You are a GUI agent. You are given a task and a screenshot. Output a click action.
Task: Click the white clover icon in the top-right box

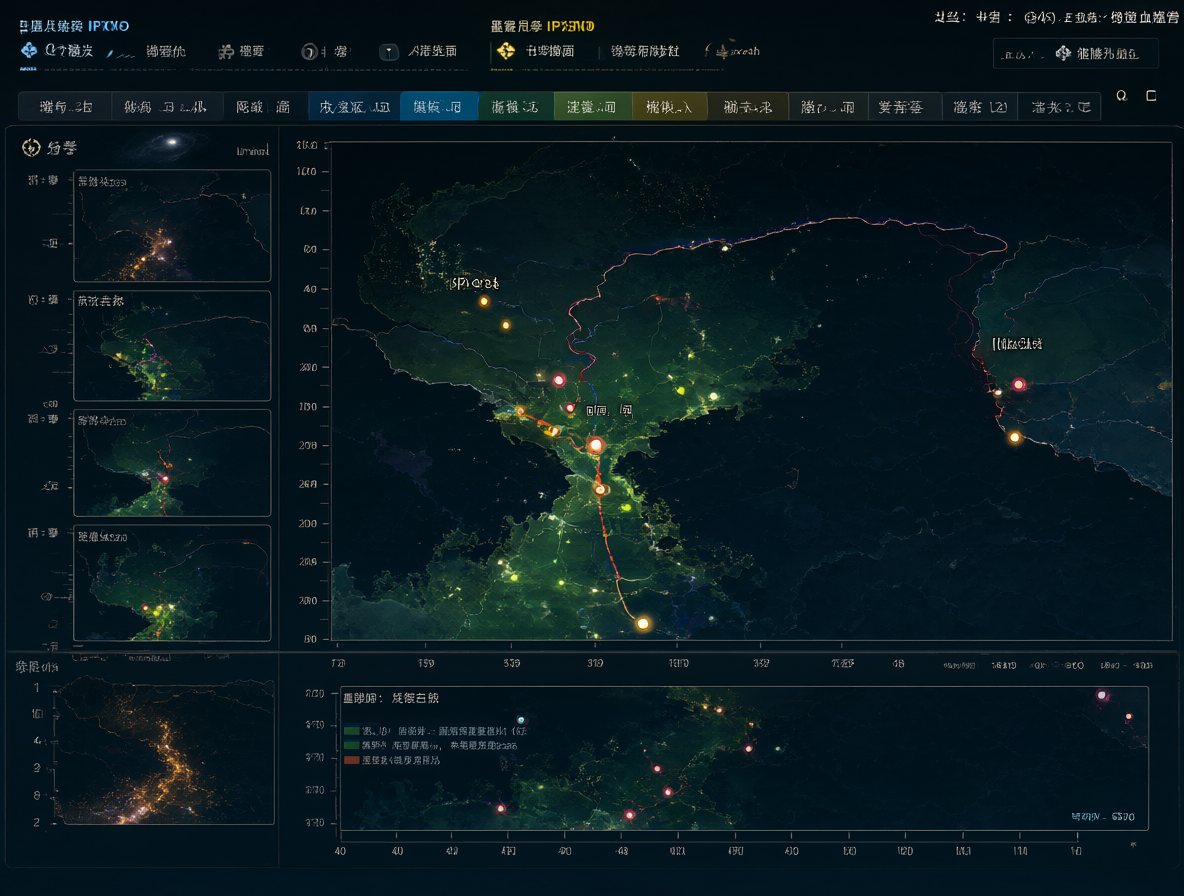click(1063, 53)
